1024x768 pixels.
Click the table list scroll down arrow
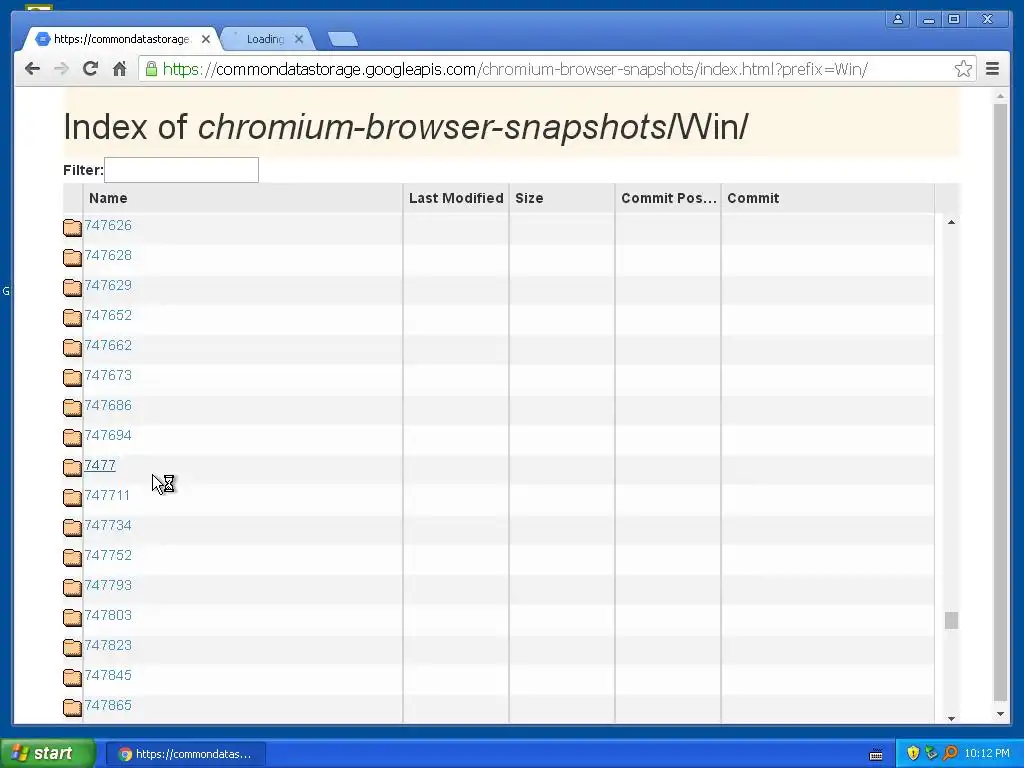click(952, 718)
